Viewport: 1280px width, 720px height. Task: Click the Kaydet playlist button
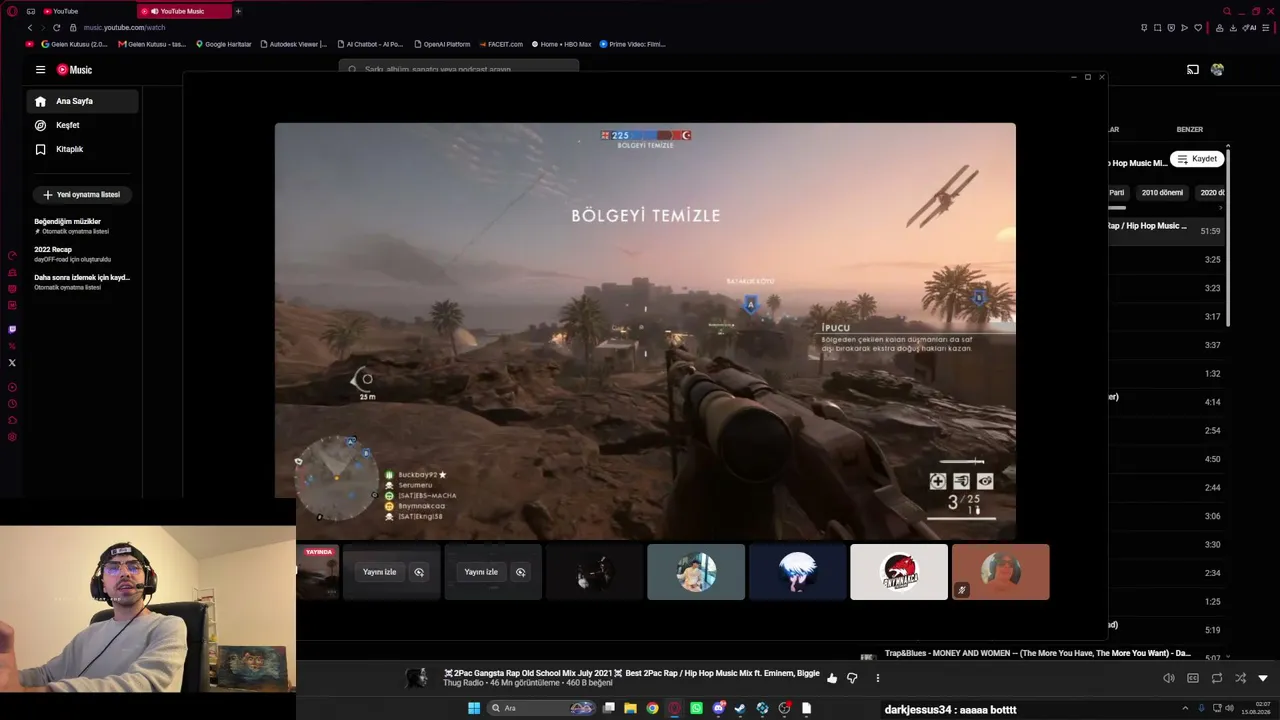tap(1197, 159)
